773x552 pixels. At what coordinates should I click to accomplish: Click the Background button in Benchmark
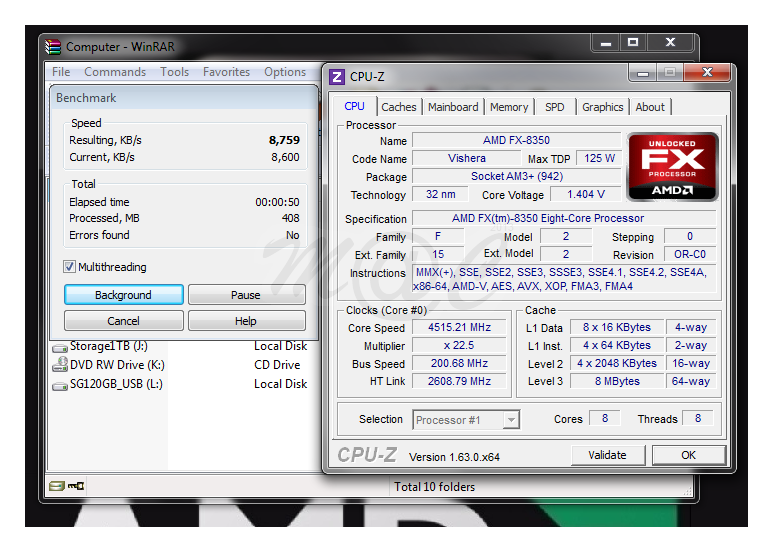(x=123, y=295)
